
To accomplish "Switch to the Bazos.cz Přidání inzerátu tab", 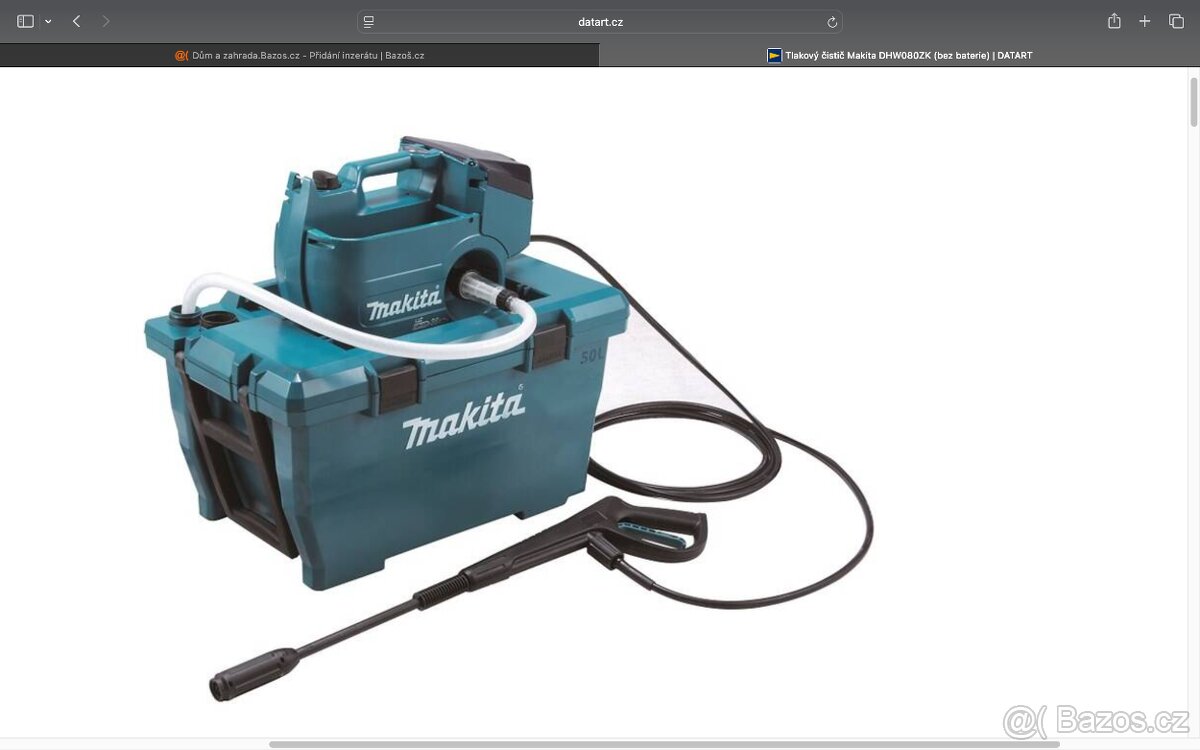I will pos(300,55).
